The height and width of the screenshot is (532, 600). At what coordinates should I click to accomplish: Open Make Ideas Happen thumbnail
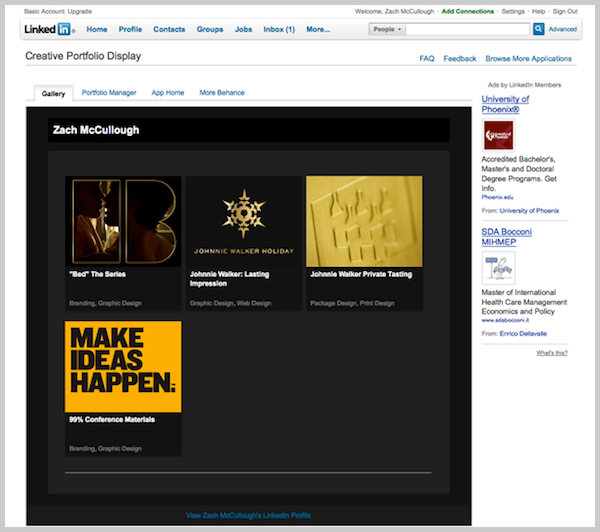[x=123, y=367]
